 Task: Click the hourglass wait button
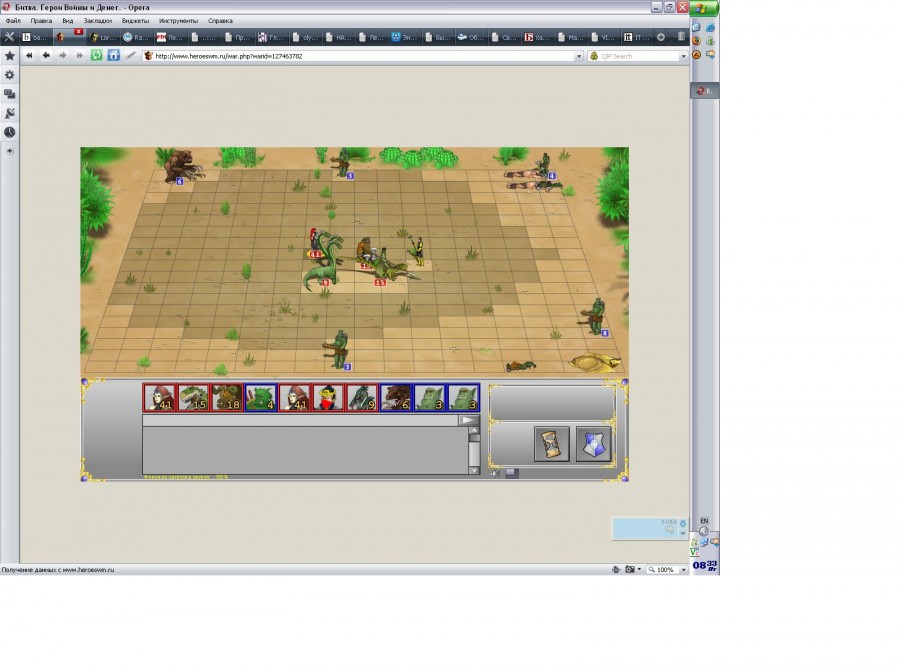pos(552,444)
